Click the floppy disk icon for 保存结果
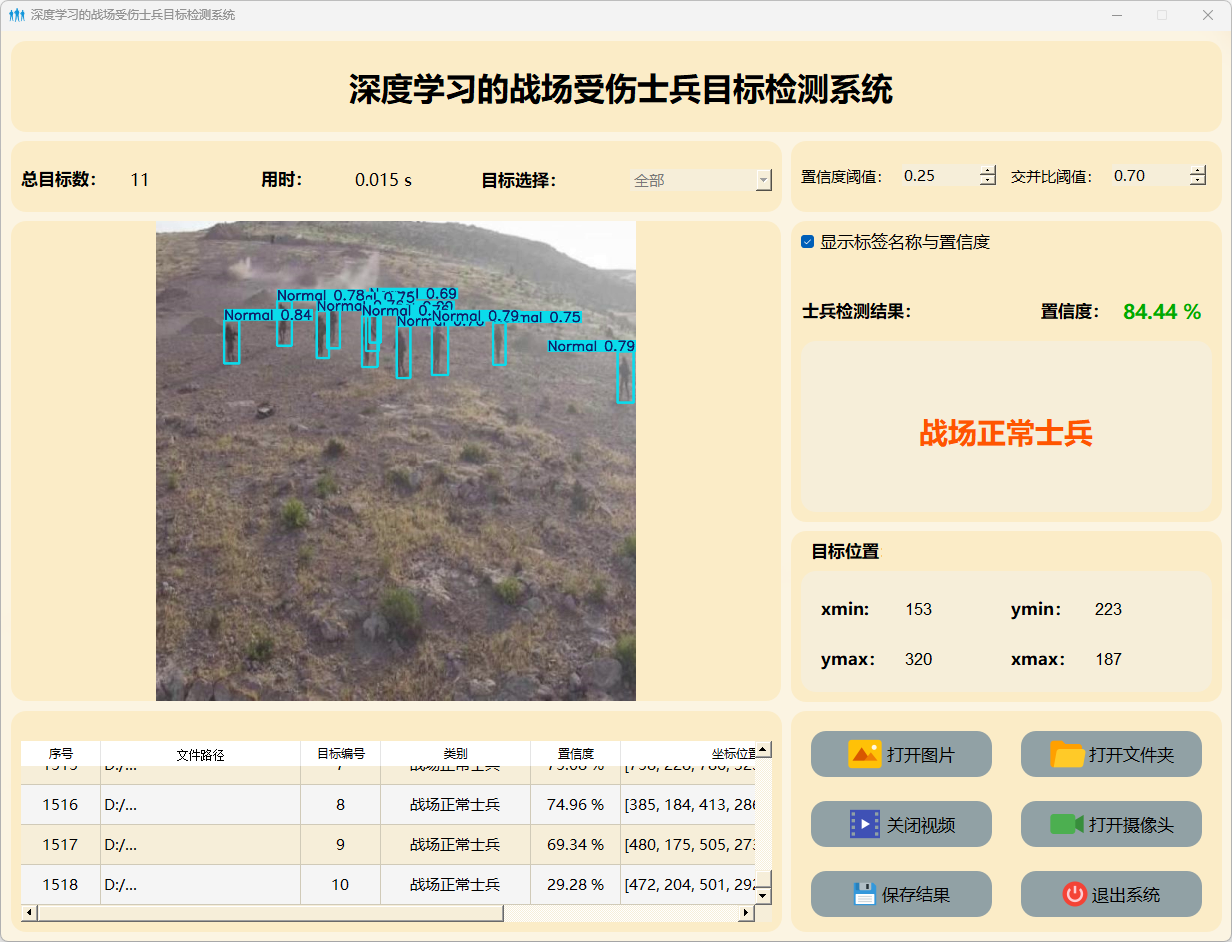The height and width of the screenshot is (942, 1232). (865, 894)
